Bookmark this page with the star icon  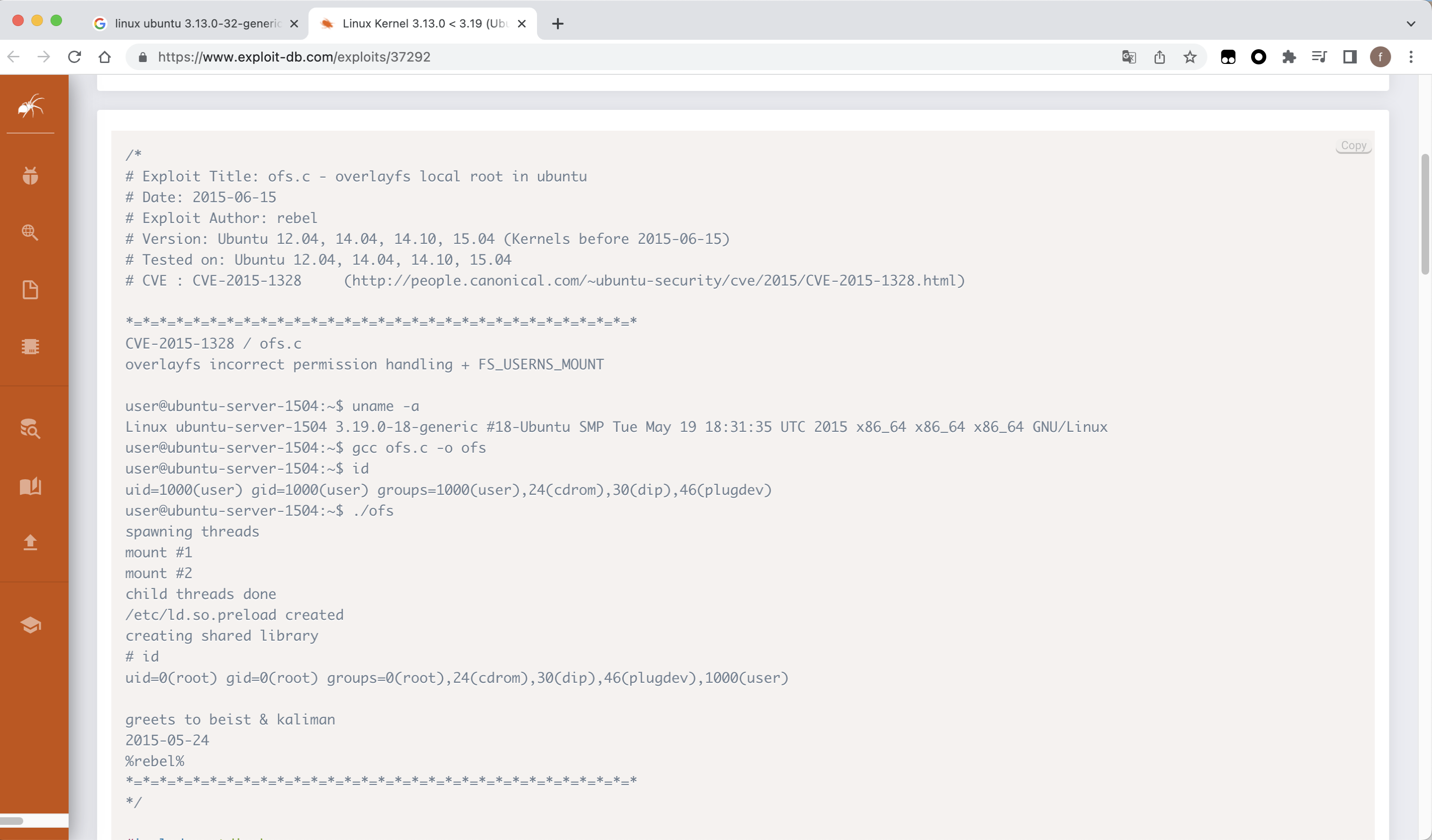(x=1190, y=57)
